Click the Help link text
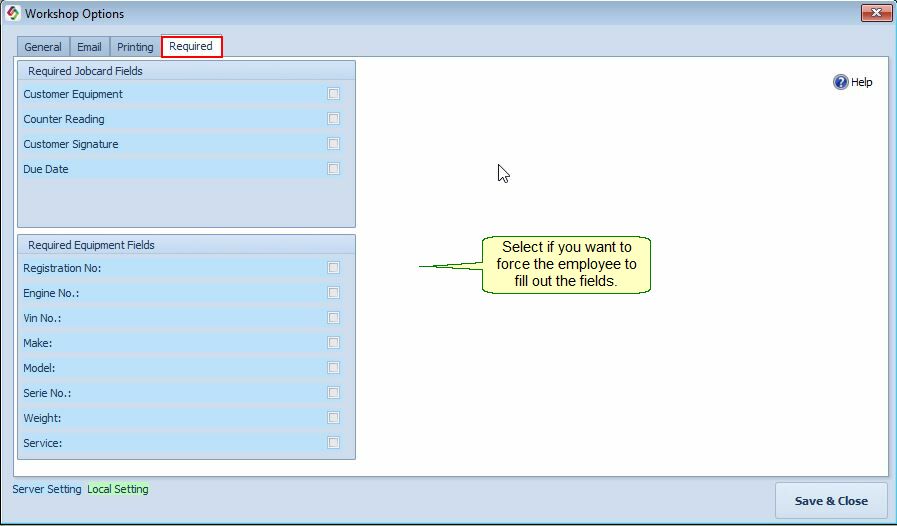Viewport: 897px width, 526px height. [x=862, y=82]
